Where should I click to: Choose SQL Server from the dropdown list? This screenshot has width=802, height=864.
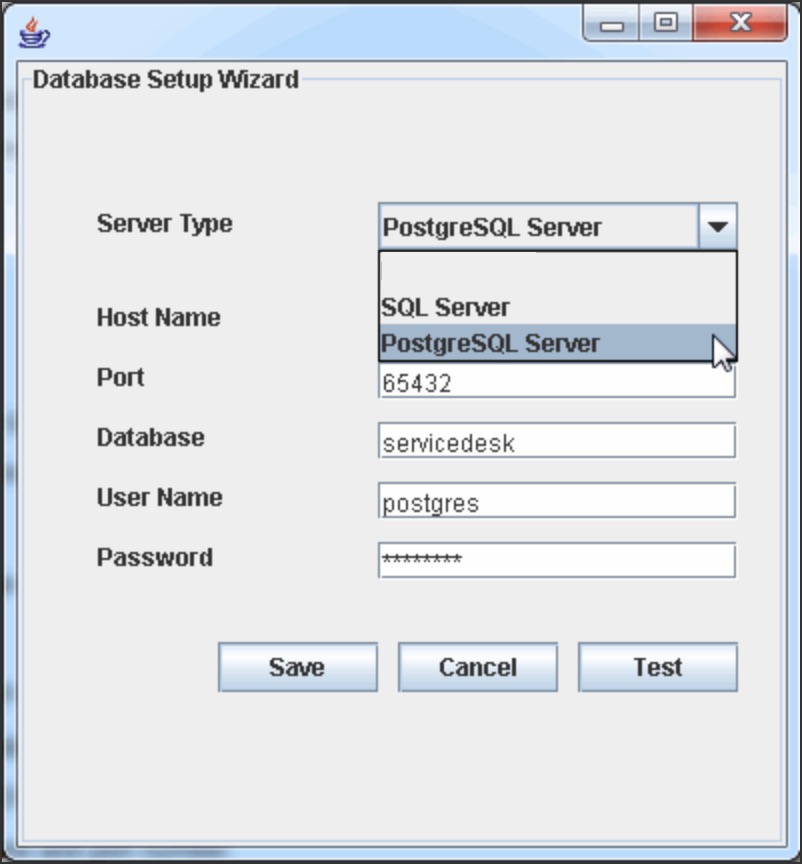(x=557, y=307)
